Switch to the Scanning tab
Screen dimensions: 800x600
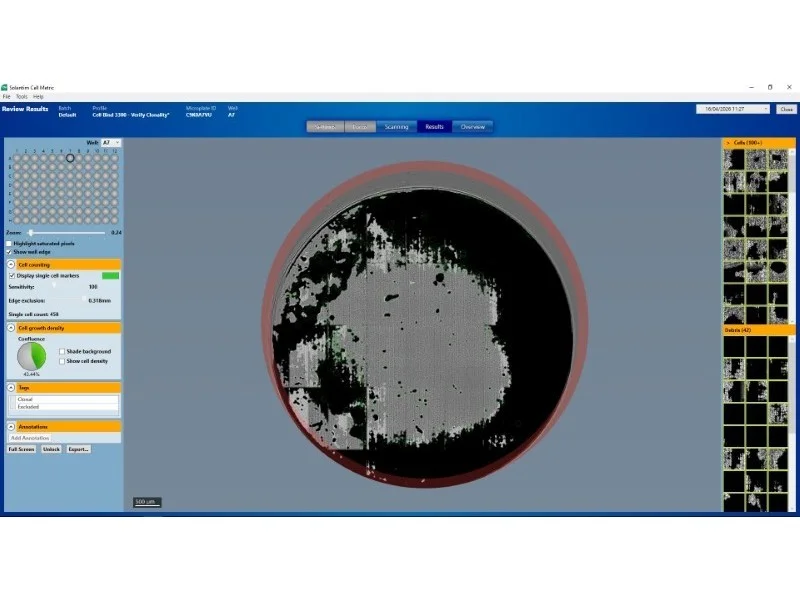coord(396,127)
